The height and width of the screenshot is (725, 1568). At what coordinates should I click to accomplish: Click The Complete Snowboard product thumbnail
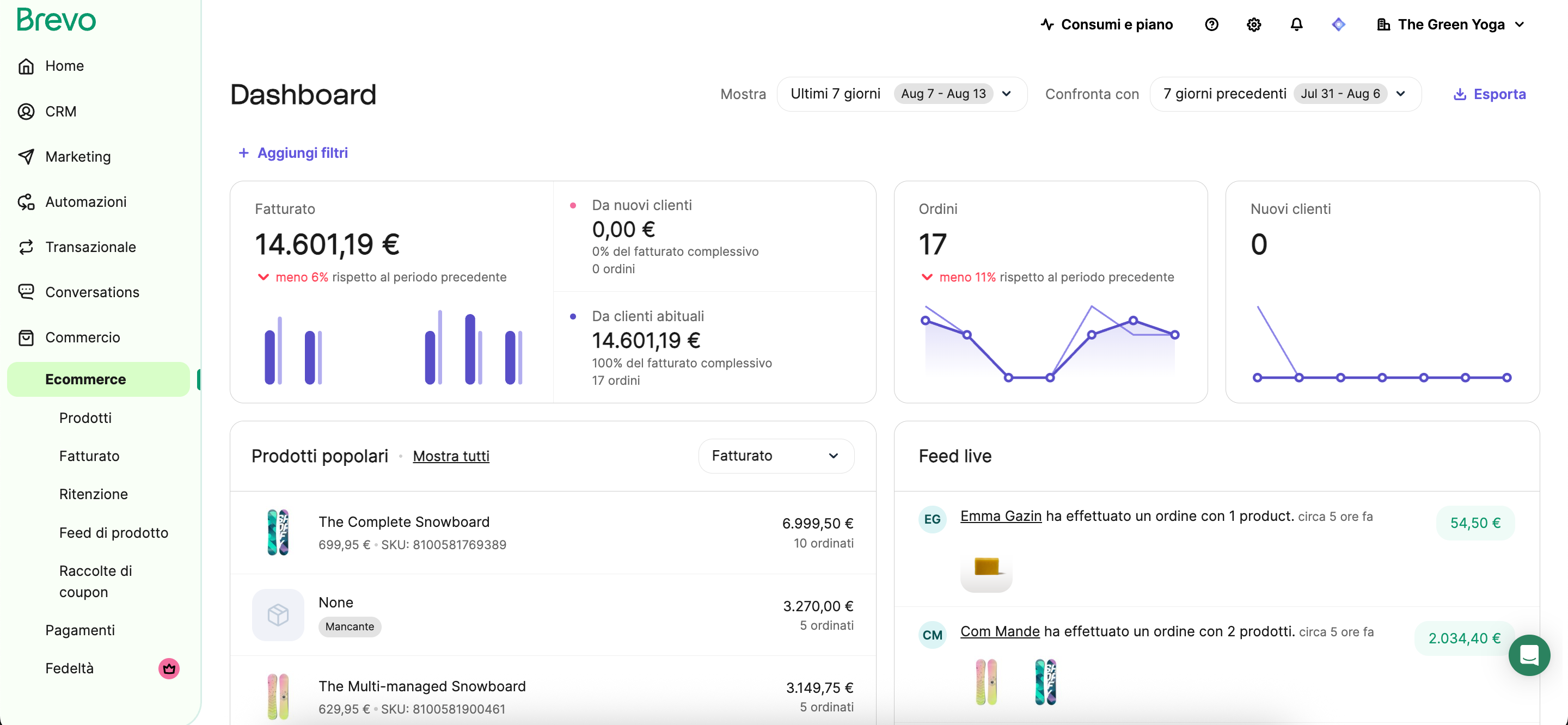(x=278, y=533)
